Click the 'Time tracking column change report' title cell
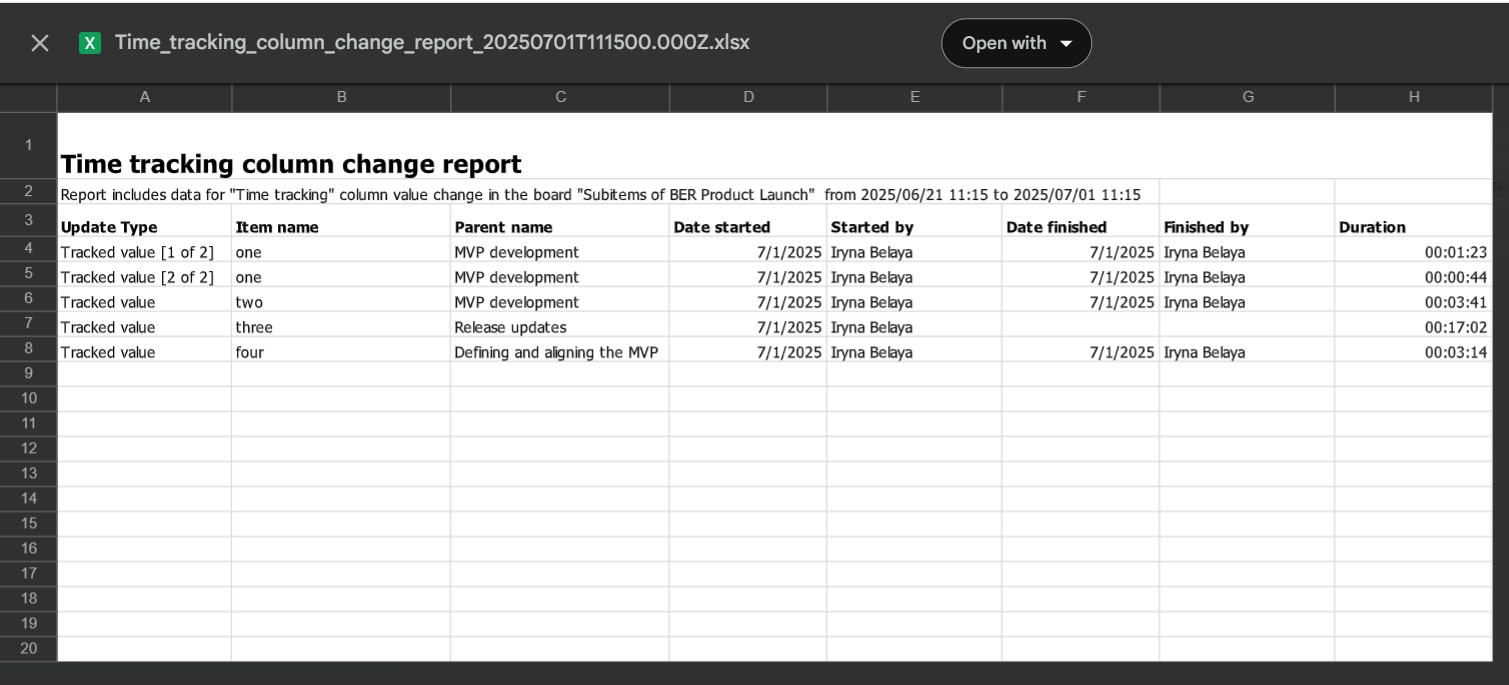This screenshot has width=1509, height=685. [291, 164]
